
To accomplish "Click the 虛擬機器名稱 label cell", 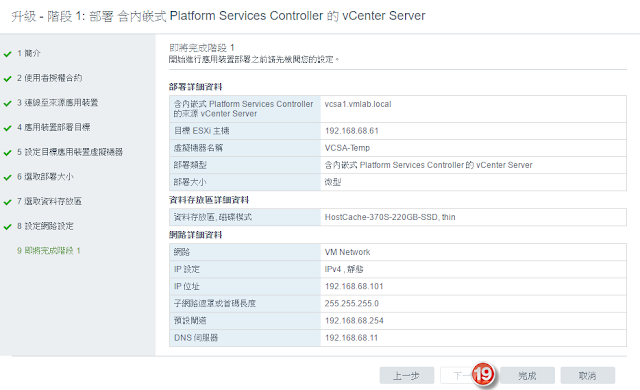I will 245,148.
